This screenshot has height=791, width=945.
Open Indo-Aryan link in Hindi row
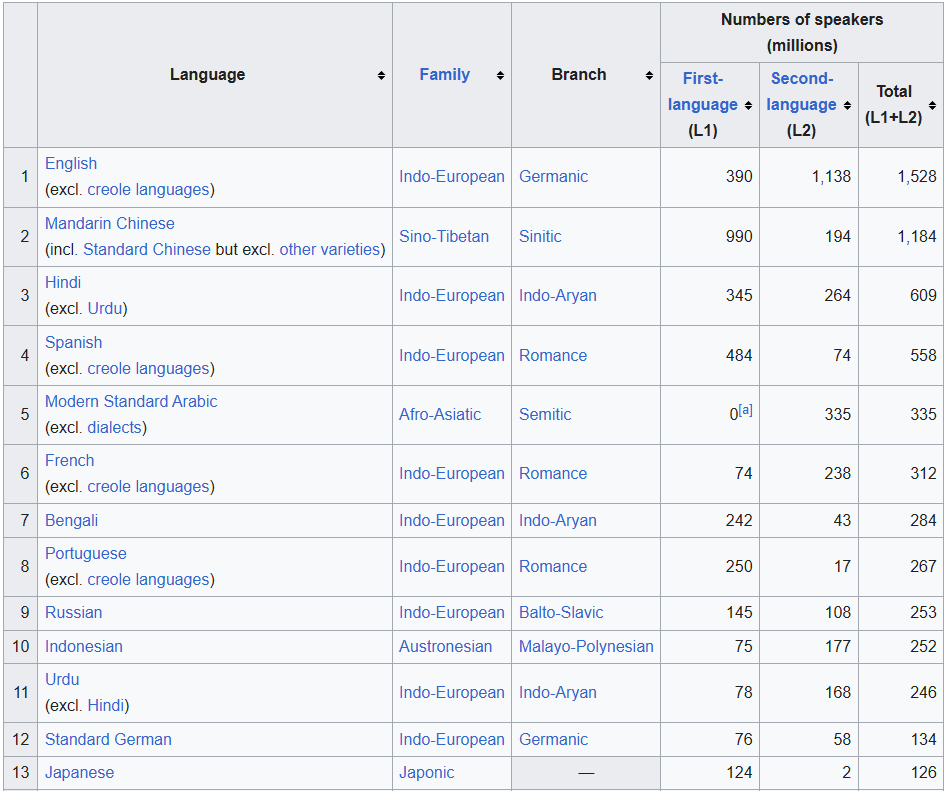click(557, 295)
